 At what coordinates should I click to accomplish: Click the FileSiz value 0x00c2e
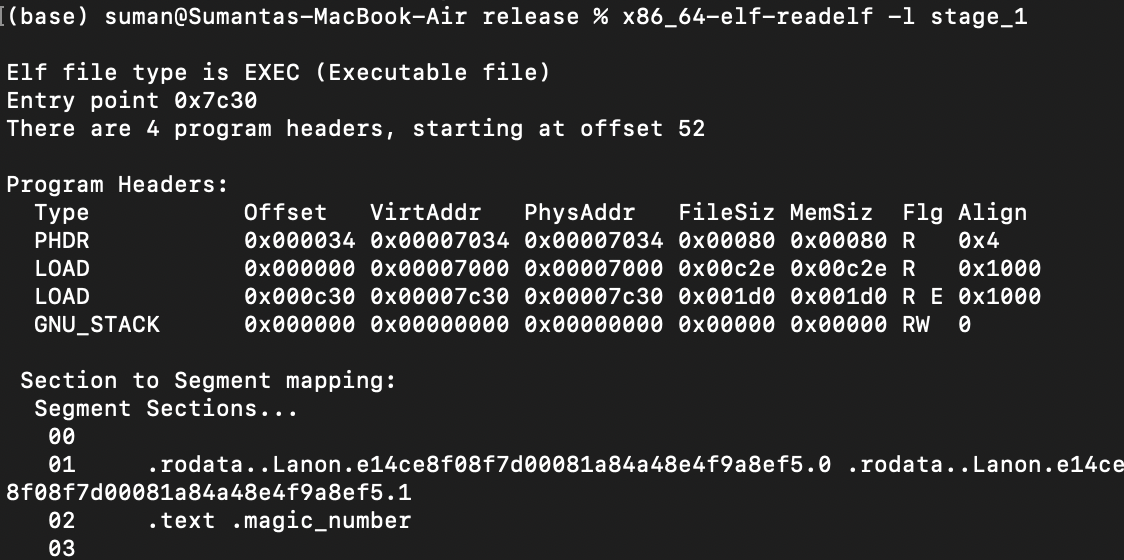(x=726, y=269)
